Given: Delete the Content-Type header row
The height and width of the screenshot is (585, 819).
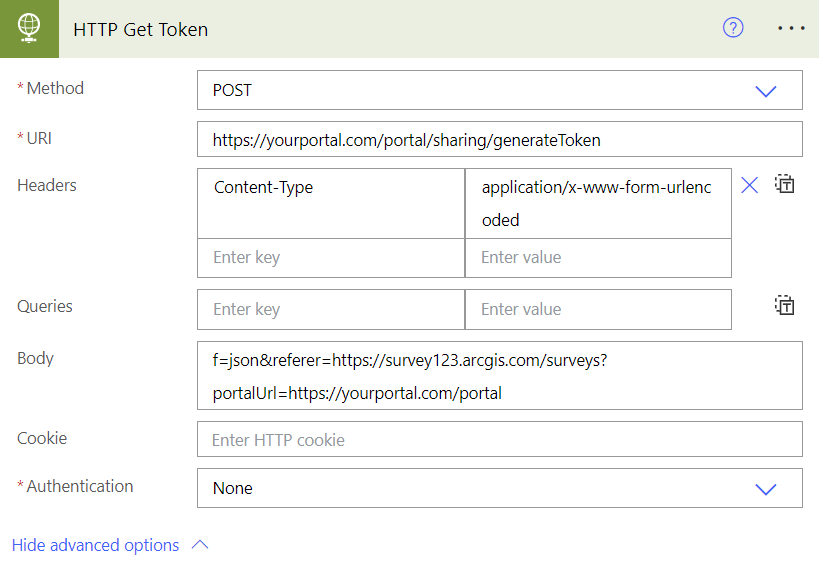Looking at the screenshot, I should [749, 185].
